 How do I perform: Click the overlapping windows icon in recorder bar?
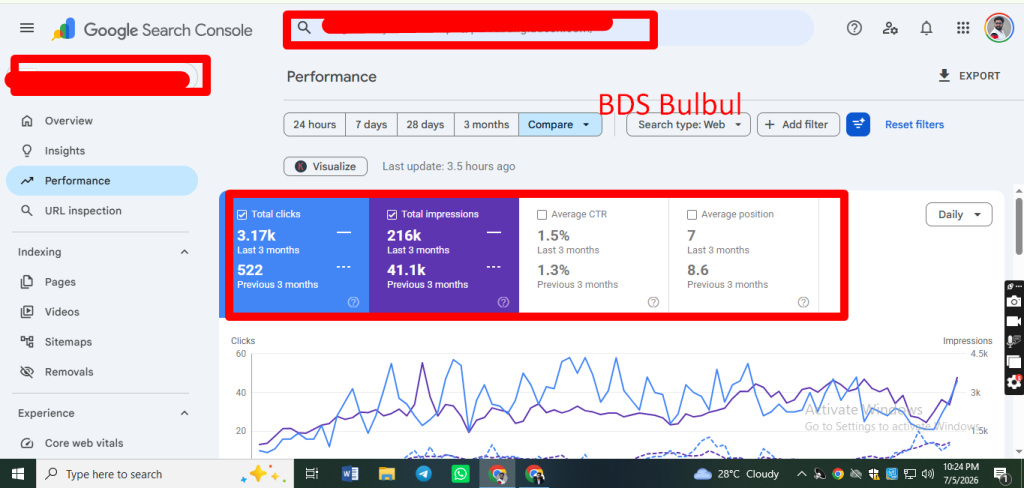(x=1014, y=361)
